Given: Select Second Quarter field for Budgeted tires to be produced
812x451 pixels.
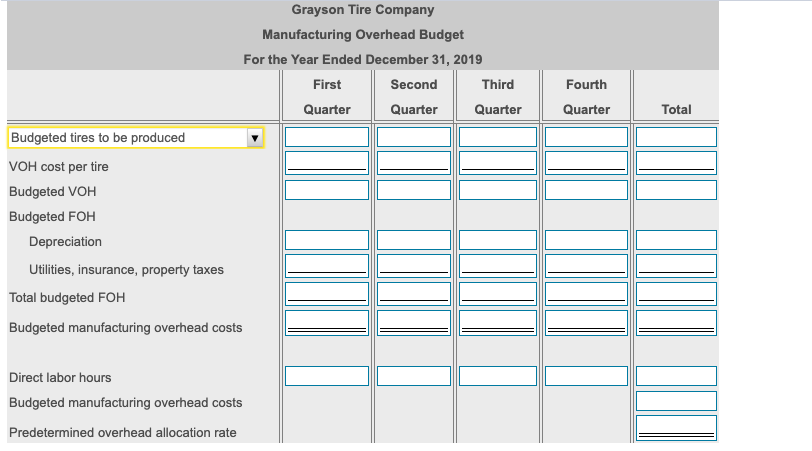Looking at the screenshot, I should [414, 137].
